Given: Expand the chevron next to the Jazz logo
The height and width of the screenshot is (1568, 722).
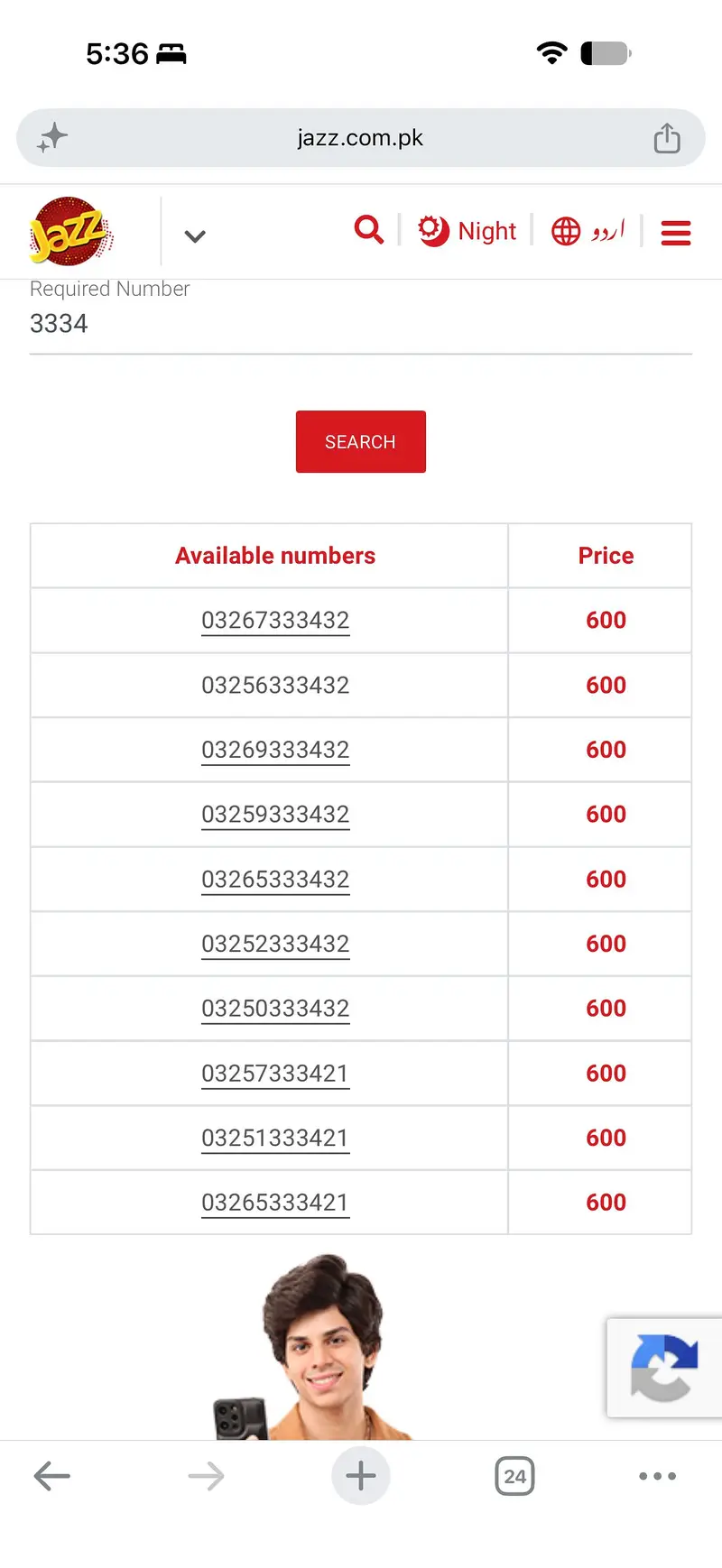Looking at the screenshot, I should 195,236.
